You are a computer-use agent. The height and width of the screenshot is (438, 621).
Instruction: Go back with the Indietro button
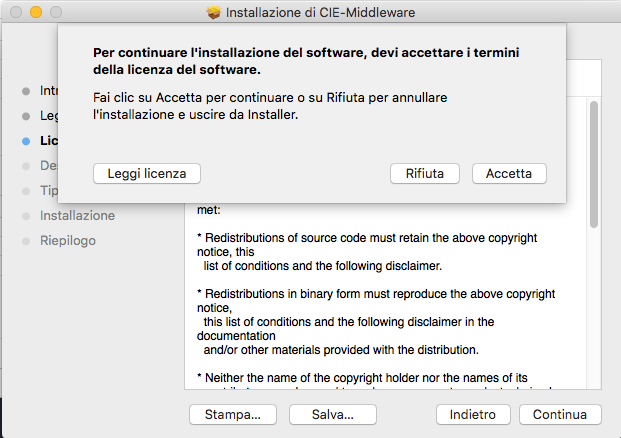pyautogui.click(x=473, y=414)
